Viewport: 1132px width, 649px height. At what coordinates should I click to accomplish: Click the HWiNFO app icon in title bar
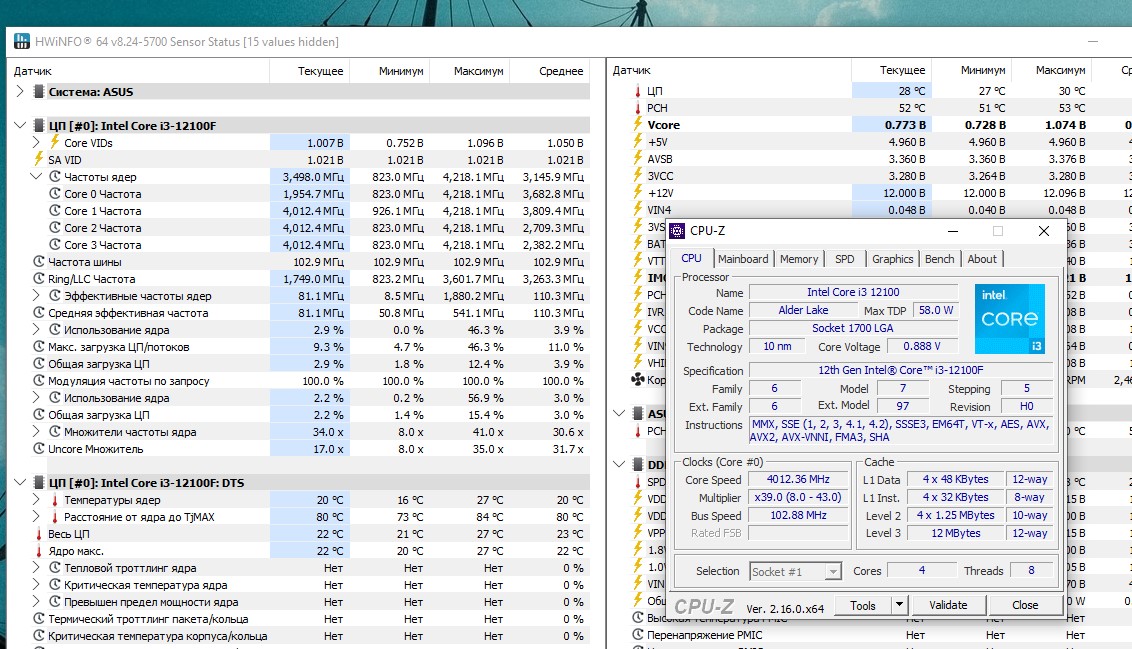pos(22,41)
